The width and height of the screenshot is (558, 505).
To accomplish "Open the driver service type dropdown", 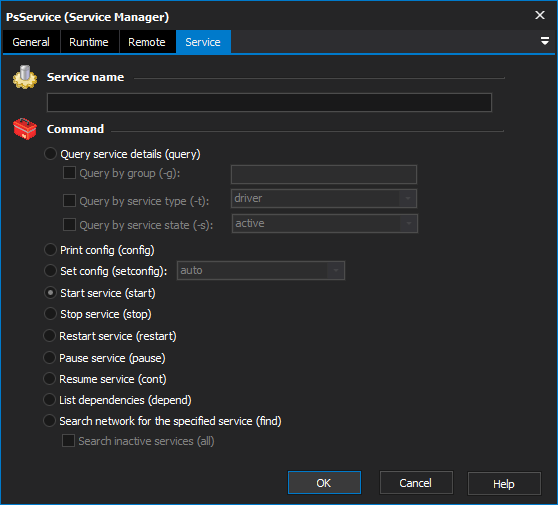I will [324, 199].
